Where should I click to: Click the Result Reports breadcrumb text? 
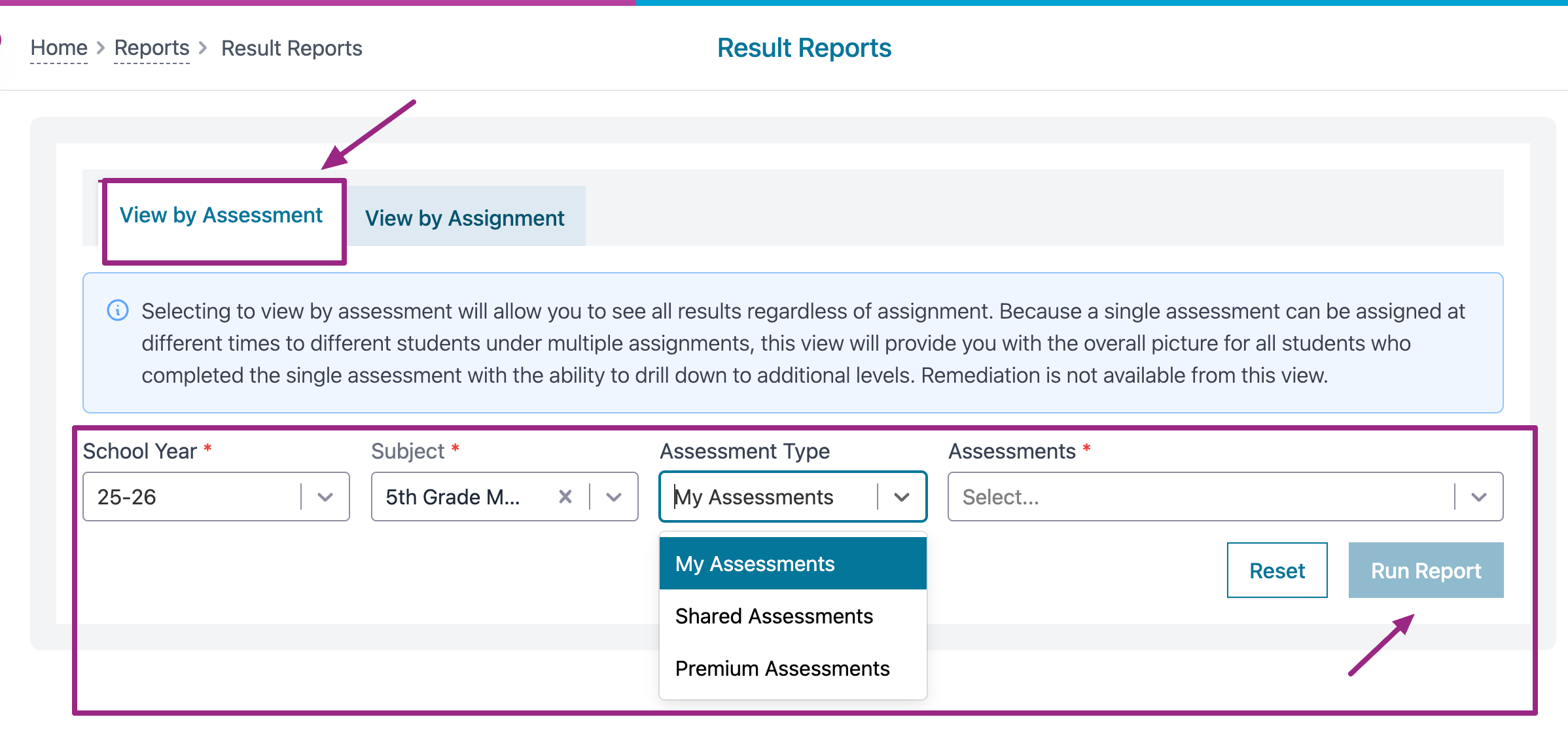(292, 48)
